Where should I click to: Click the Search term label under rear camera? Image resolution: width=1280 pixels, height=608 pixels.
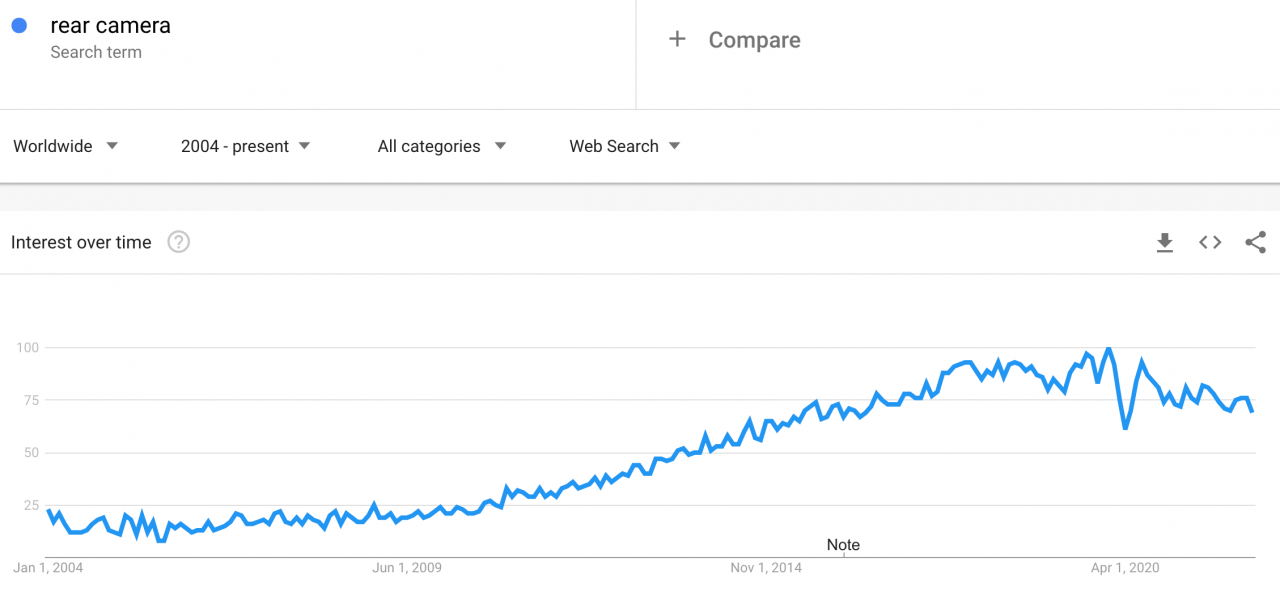pos(96,52)
